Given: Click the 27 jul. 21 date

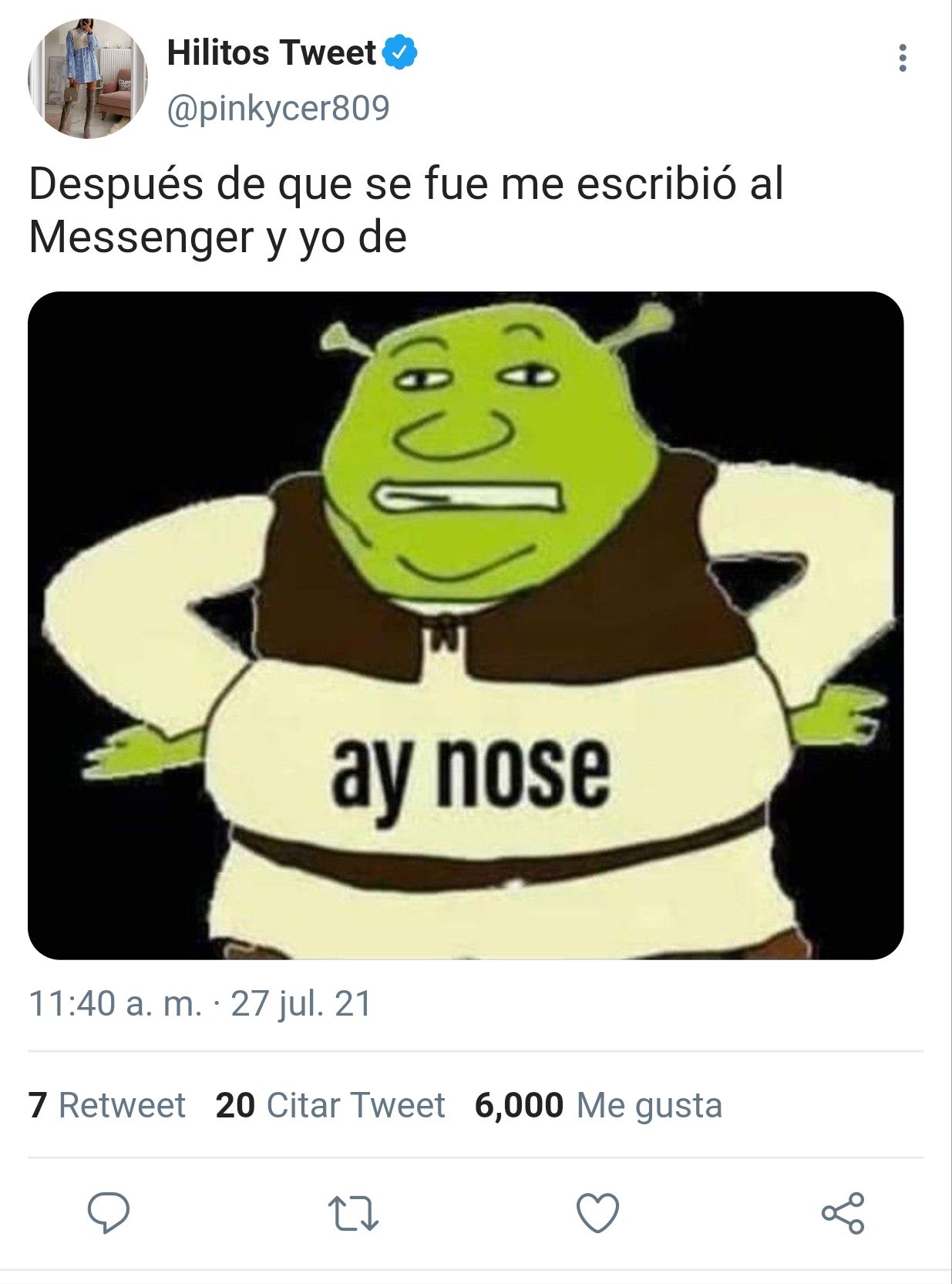Looking at the screenshot, I should pos(301,1003).
